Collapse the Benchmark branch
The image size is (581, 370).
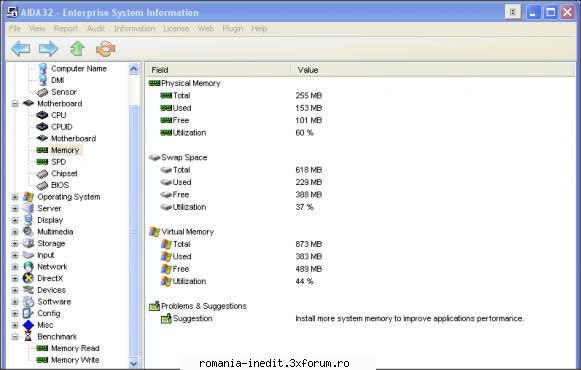click(x=15, y=337)
